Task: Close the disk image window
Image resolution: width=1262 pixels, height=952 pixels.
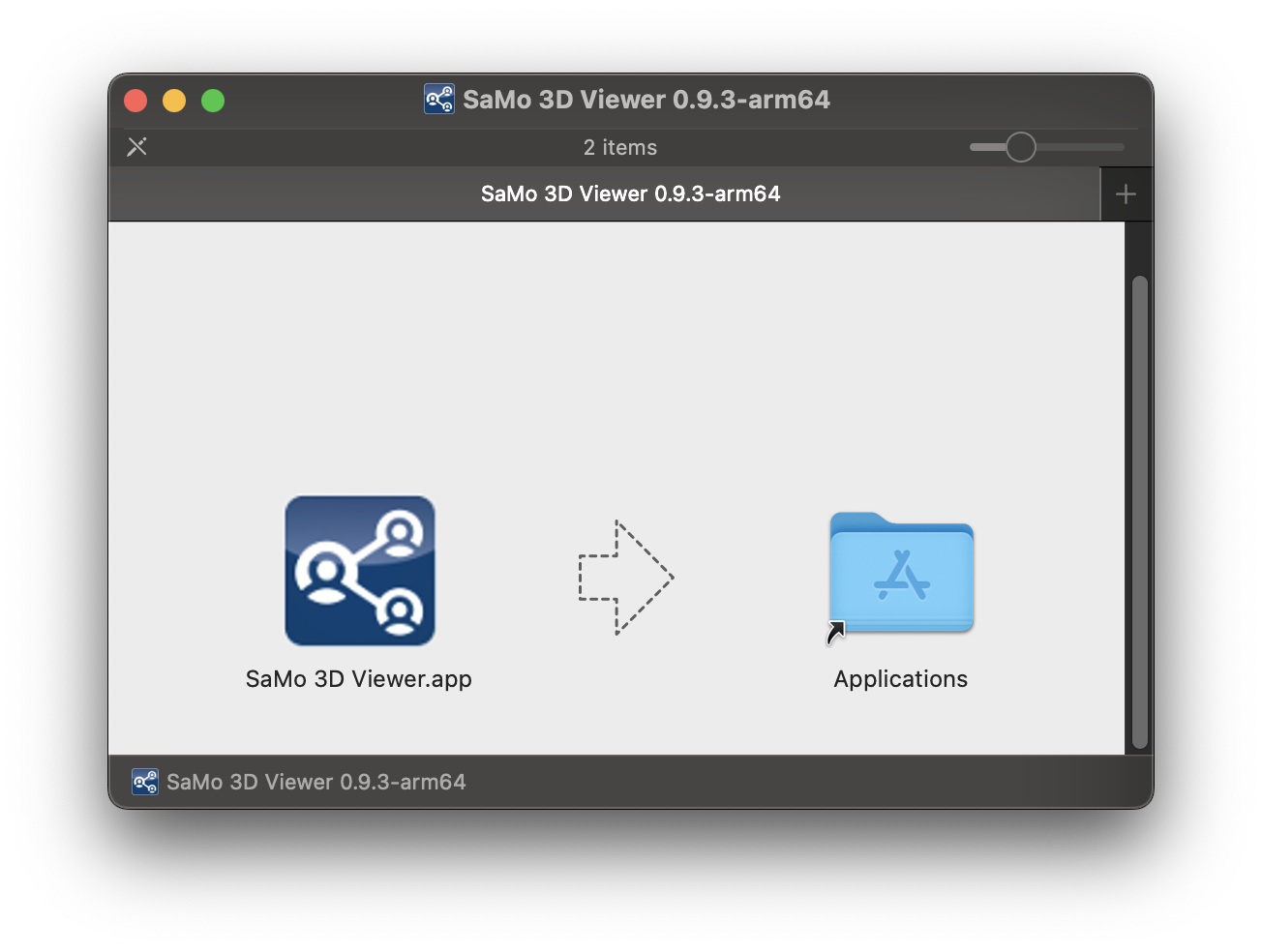Action: click(135, 101)
